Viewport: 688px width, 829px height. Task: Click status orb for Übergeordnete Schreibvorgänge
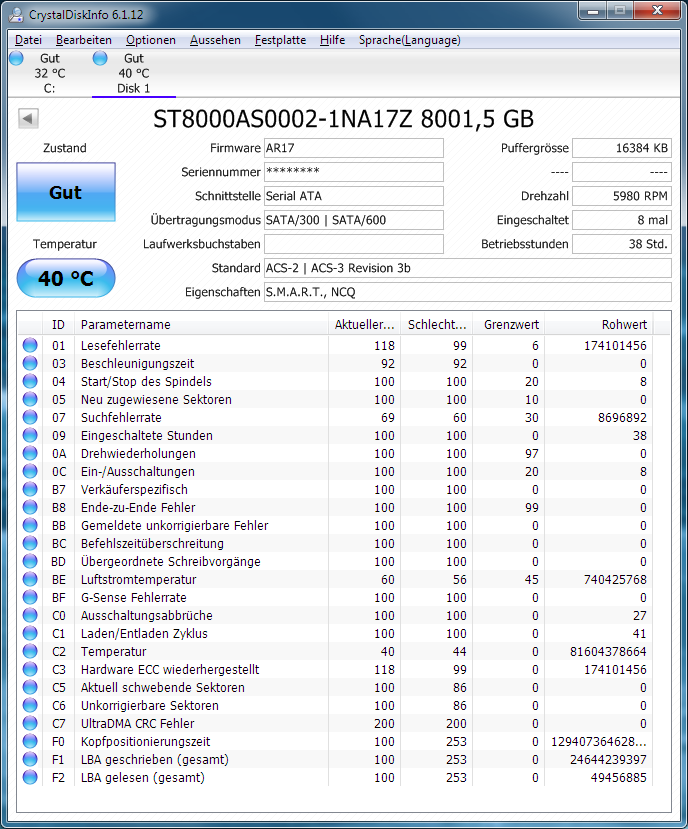click(30, 561)
